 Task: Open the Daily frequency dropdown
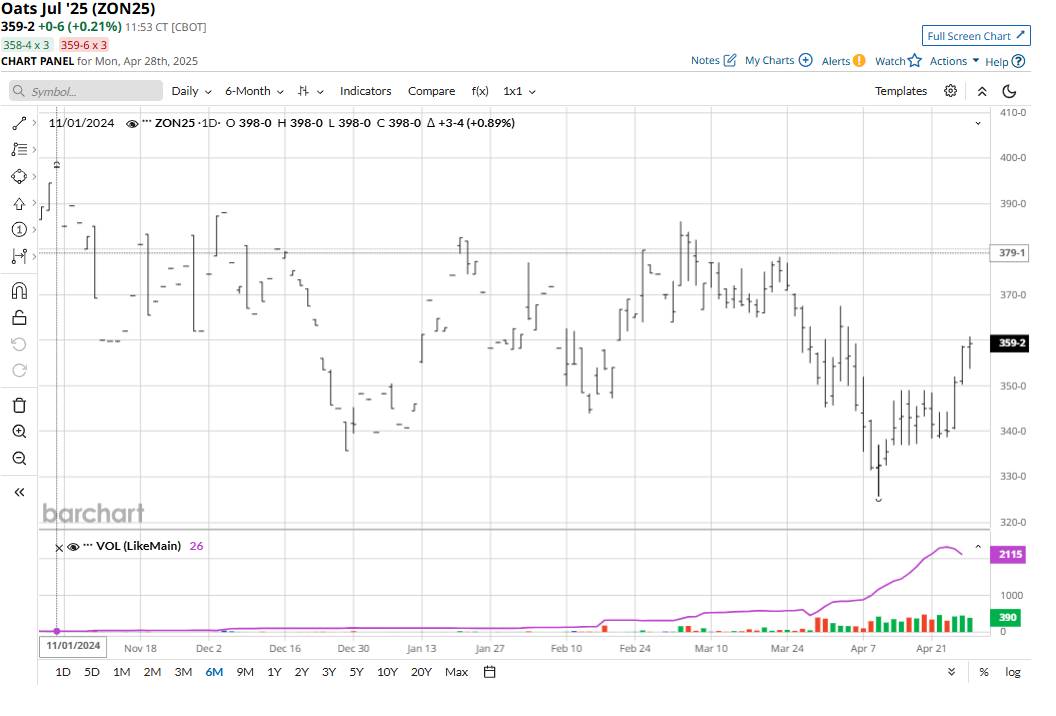click(191, 91)
